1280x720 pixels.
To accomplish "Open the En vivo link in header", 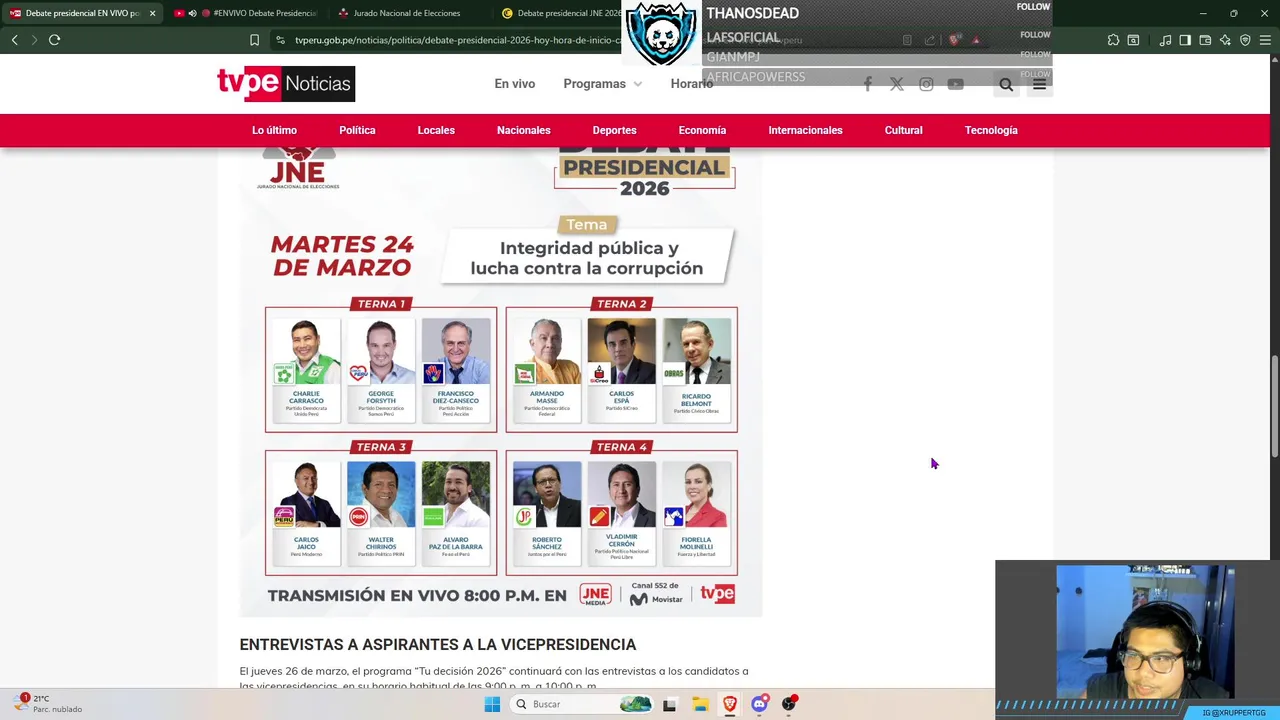I will pyautogui.click(x=514, y=84).
